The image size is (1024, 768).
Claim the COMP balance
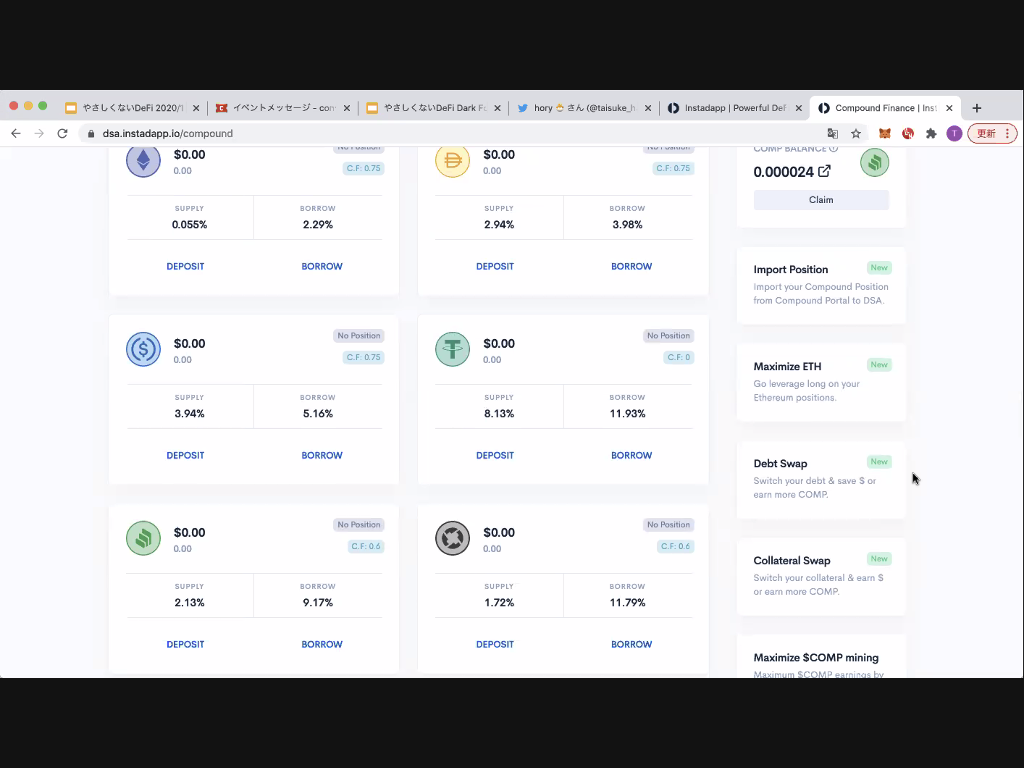coord(821,200)
